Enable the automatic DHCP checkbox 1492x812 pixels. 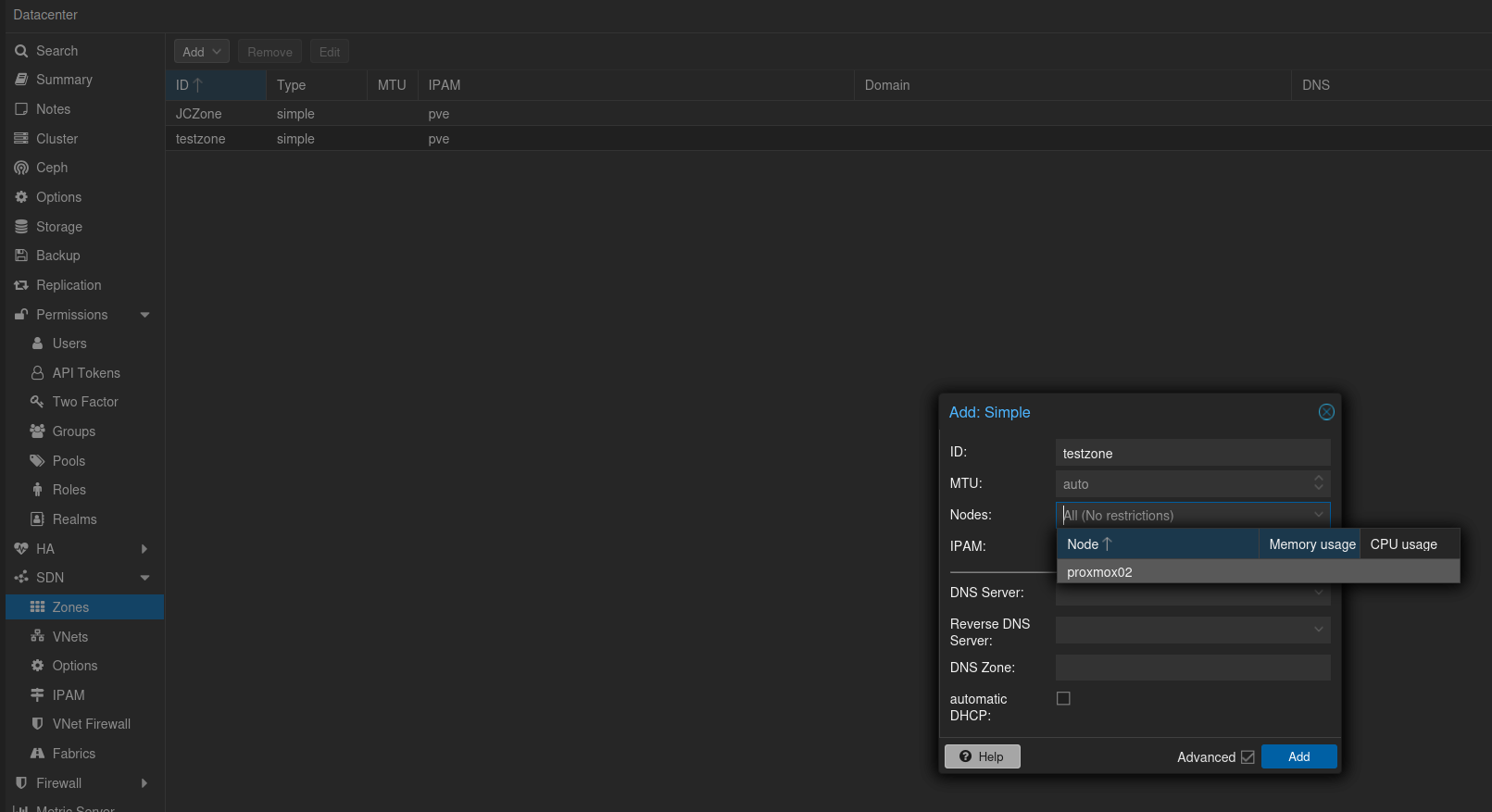click(x=1063, y=699)
